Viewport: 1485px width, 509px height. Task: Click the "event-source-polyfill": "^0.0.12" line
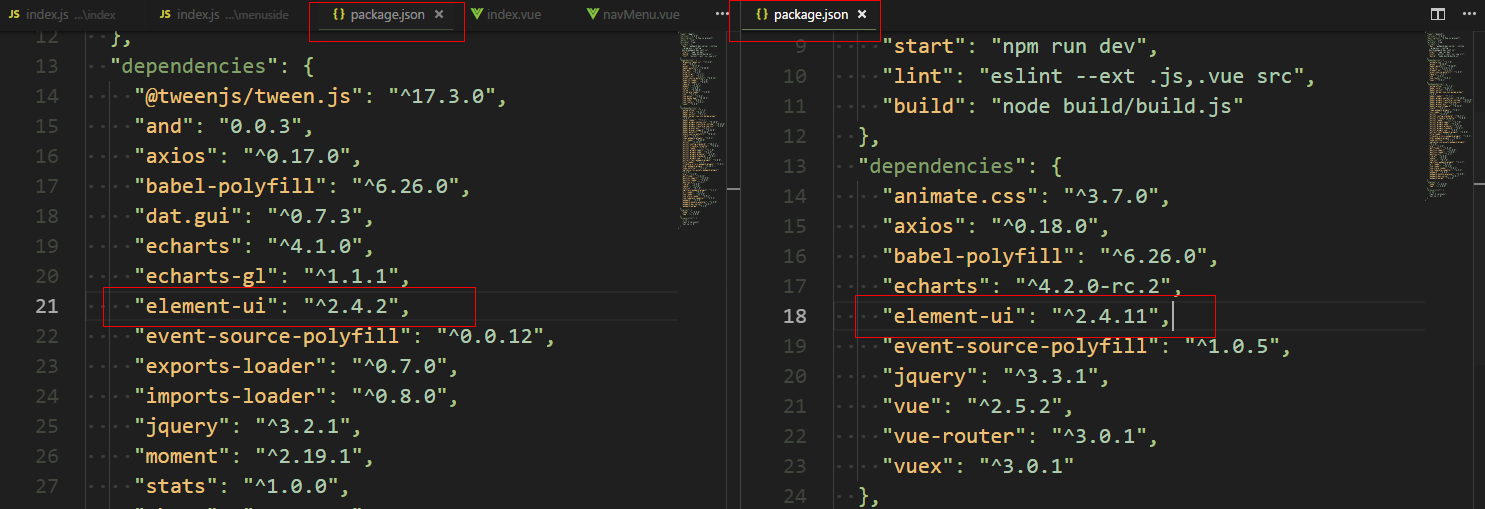(343, 336)
